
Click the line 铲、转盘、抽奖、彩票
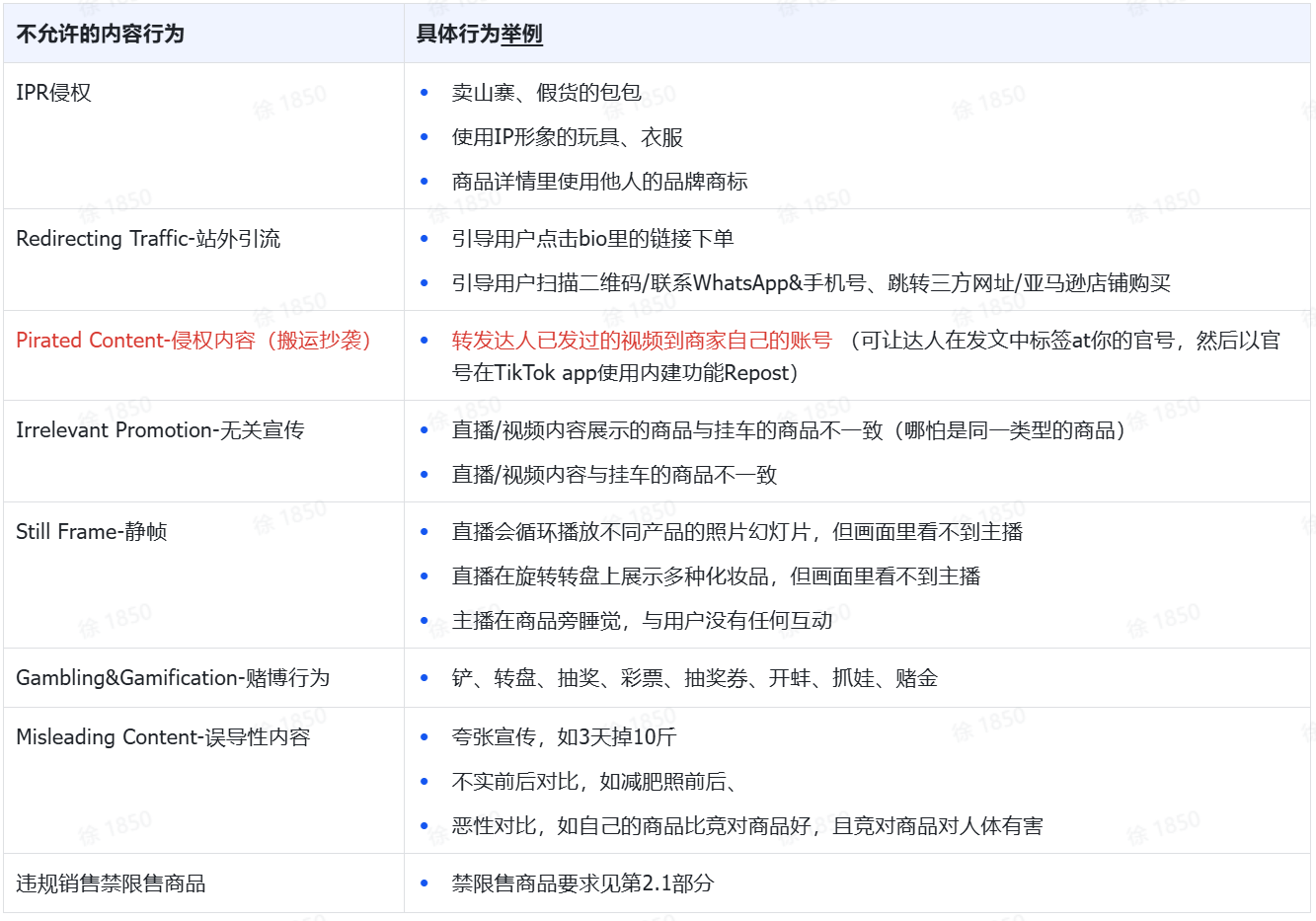click(x=694, y=678)
